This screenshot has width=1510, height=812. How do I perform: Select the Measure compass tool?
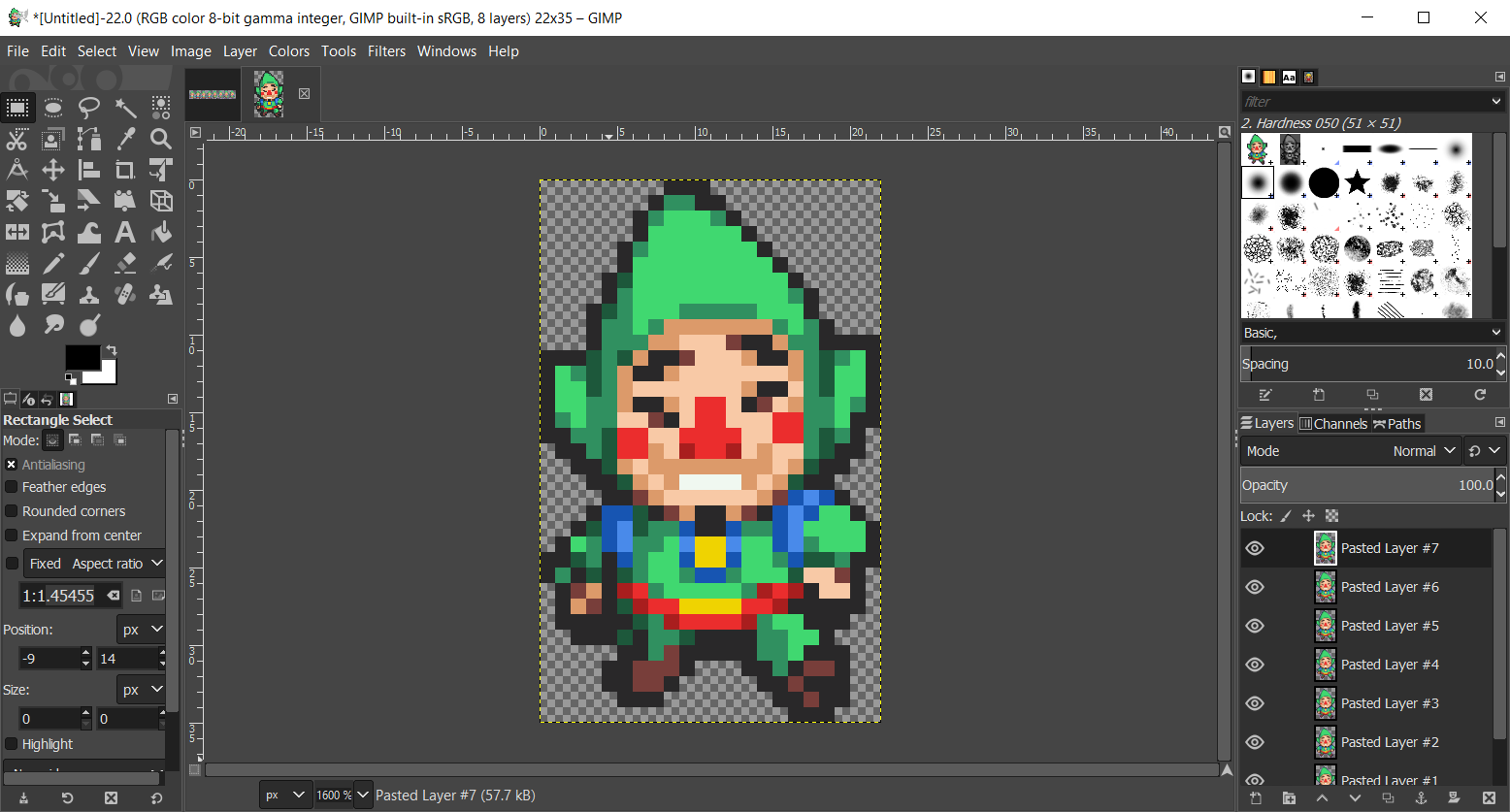(17, 171)
